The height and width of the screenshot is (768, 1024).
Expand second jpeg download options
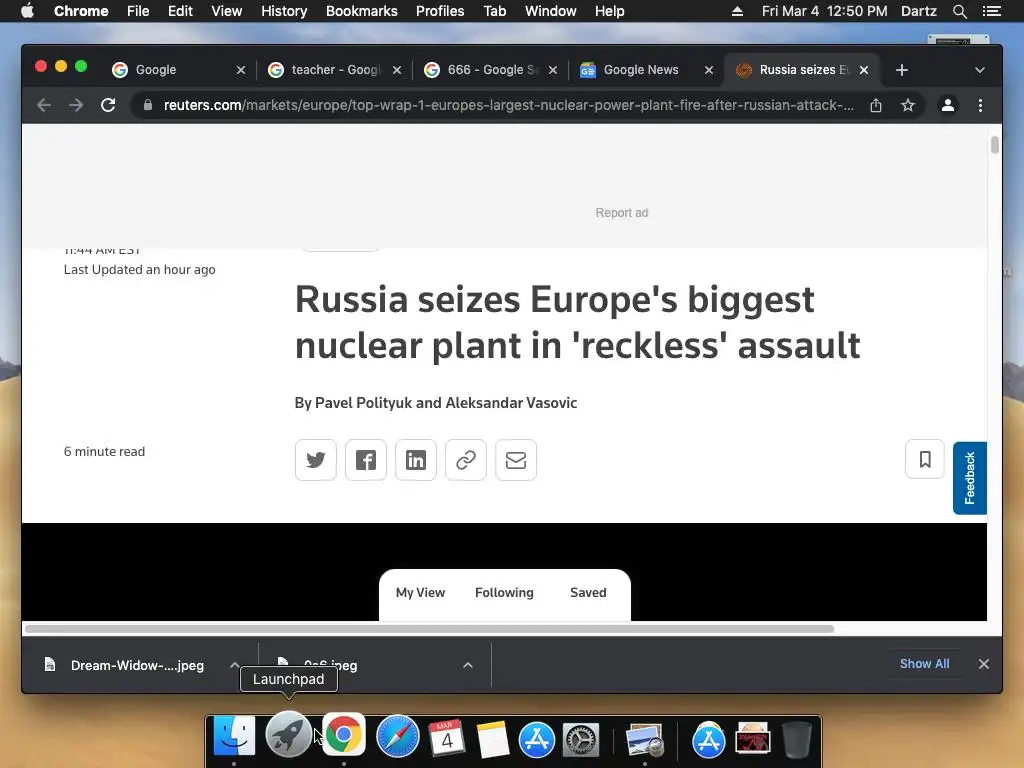[468, 665]
